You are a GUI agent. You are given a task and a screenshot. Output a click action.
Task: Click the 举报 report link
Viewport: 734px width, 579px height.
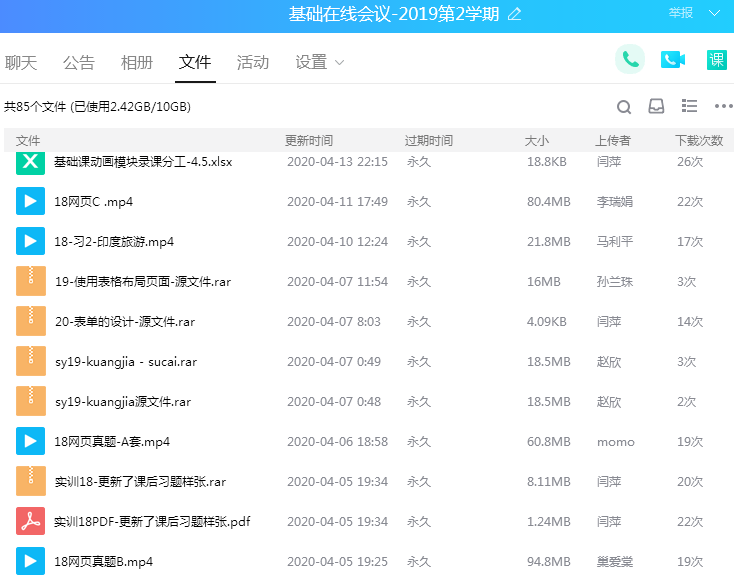(x=681, y=13)
